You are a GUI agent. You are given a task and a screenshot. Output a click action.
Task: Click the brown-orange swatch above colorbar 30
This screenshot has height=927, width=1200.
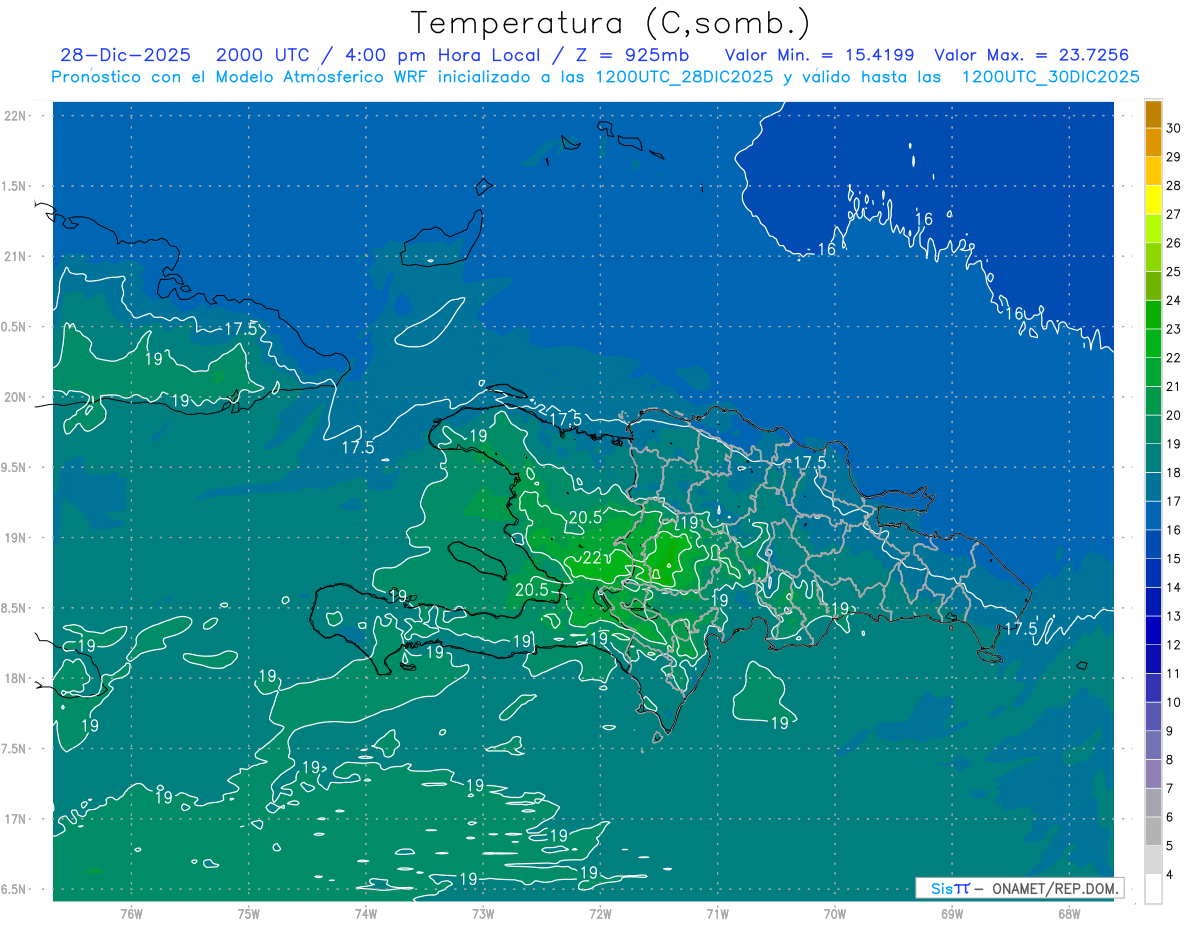(1153, 114)
